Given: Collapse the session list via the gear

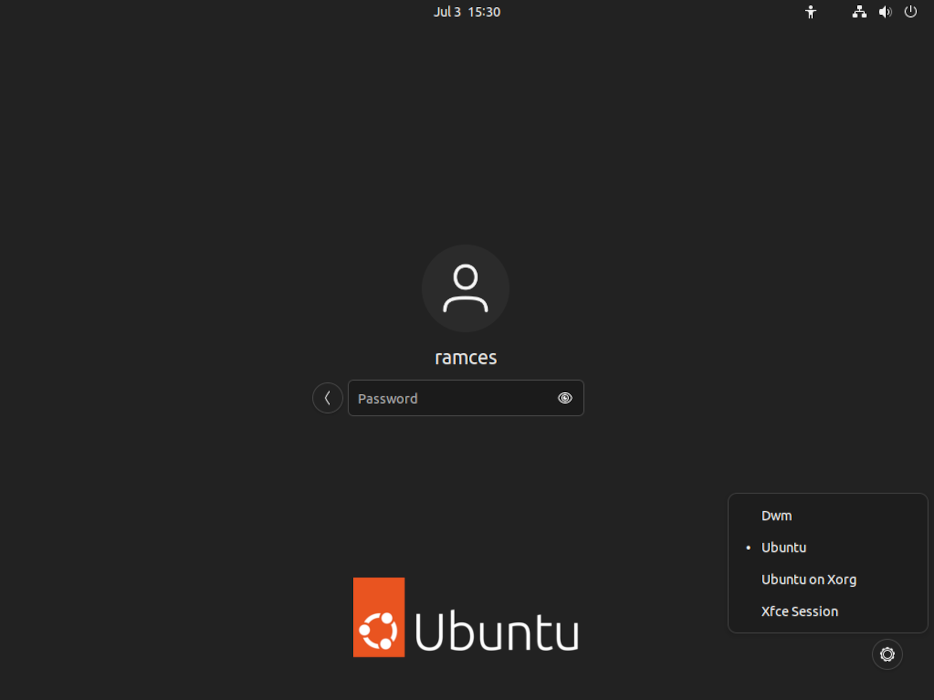Looking at the screenshot, I should [887, 654].
